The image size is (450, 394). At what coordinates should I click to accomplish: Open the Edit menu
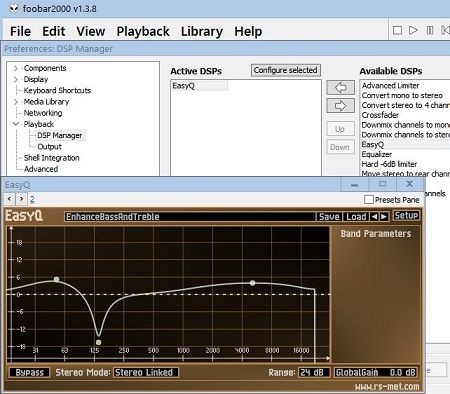coord(53,31)
